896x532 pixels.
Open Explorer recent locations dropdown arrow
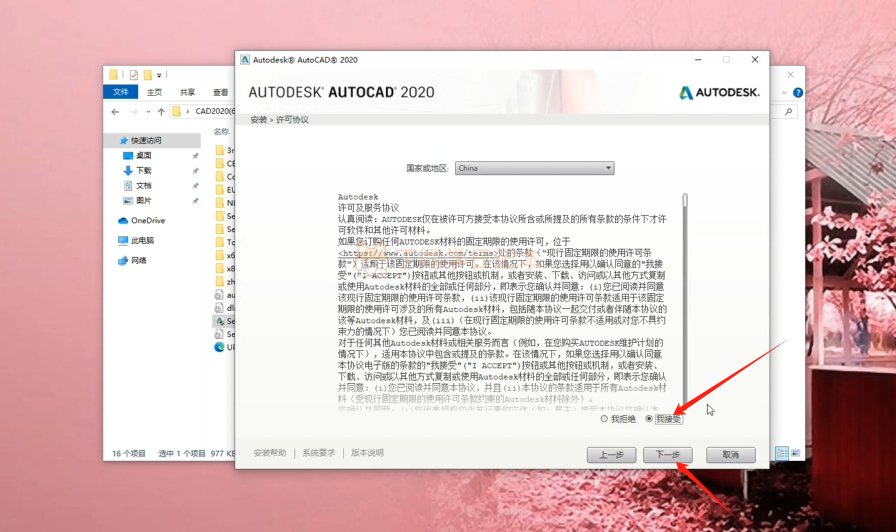pyautogui.click(x=148, y=111)
